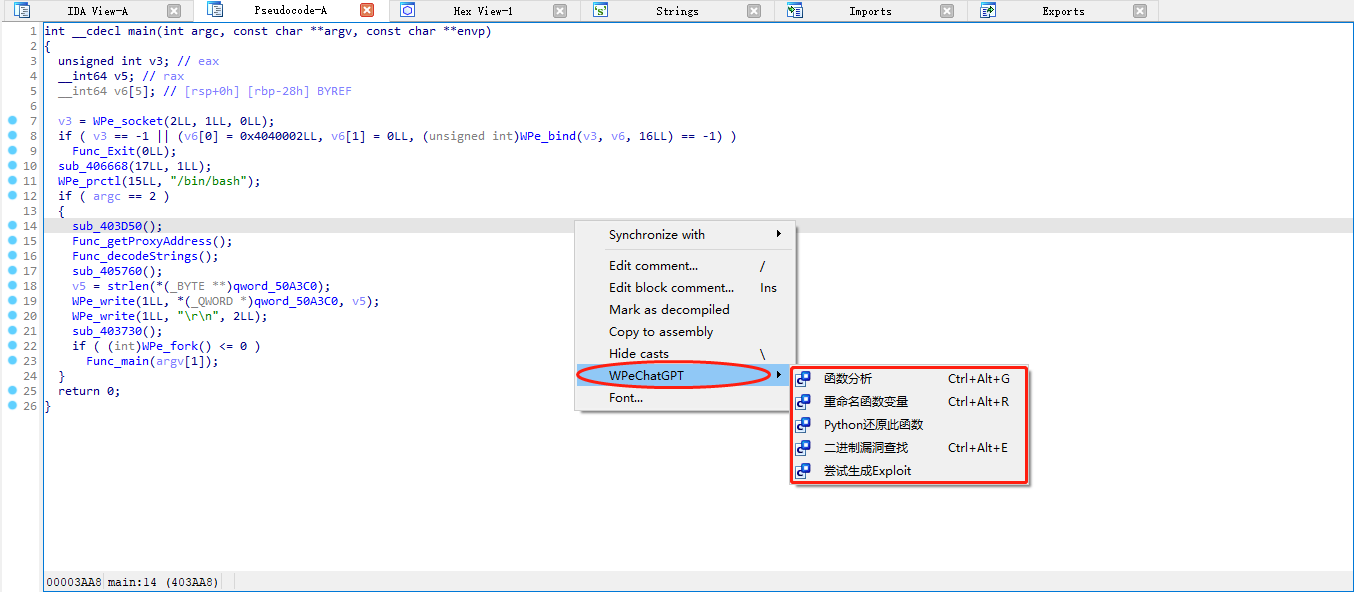This screenshot has width=1354, height=592.
Task: Click the Pseudocode-A tab icon
Action: tap(215, 11)
